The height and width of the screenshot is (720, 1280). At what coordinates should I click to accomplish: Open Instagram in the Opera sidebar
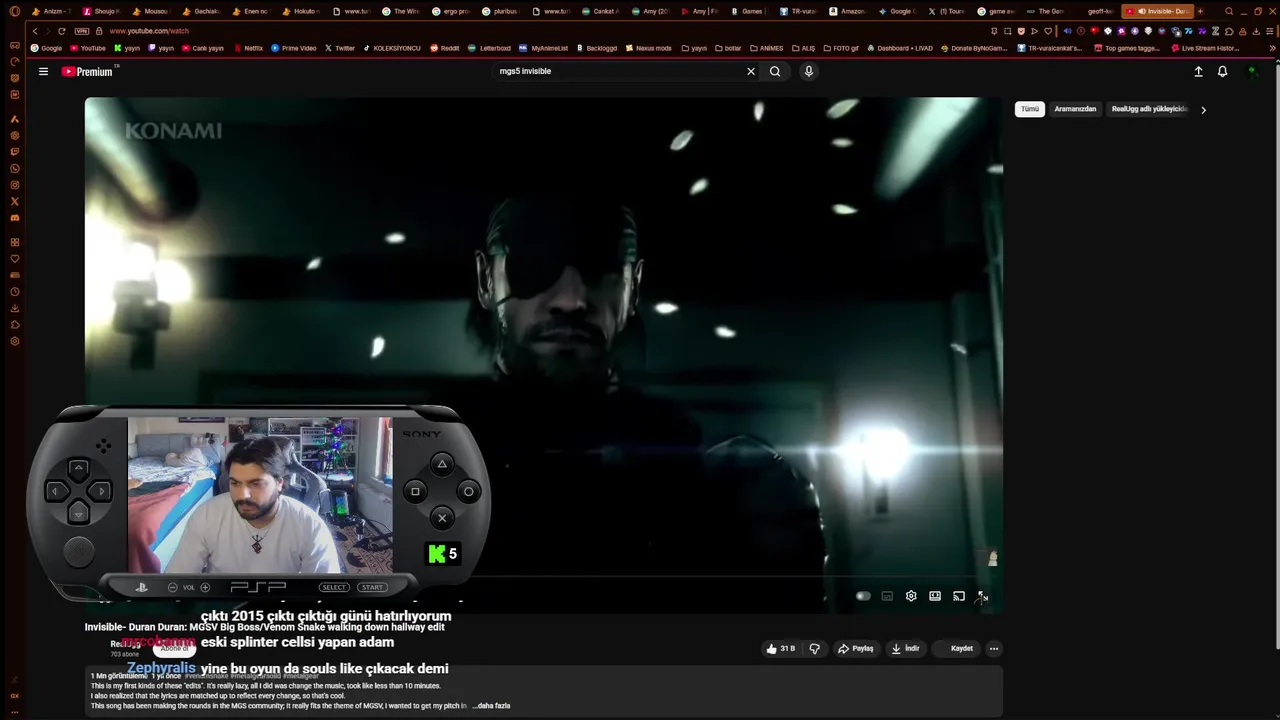[x=14, y=185]
